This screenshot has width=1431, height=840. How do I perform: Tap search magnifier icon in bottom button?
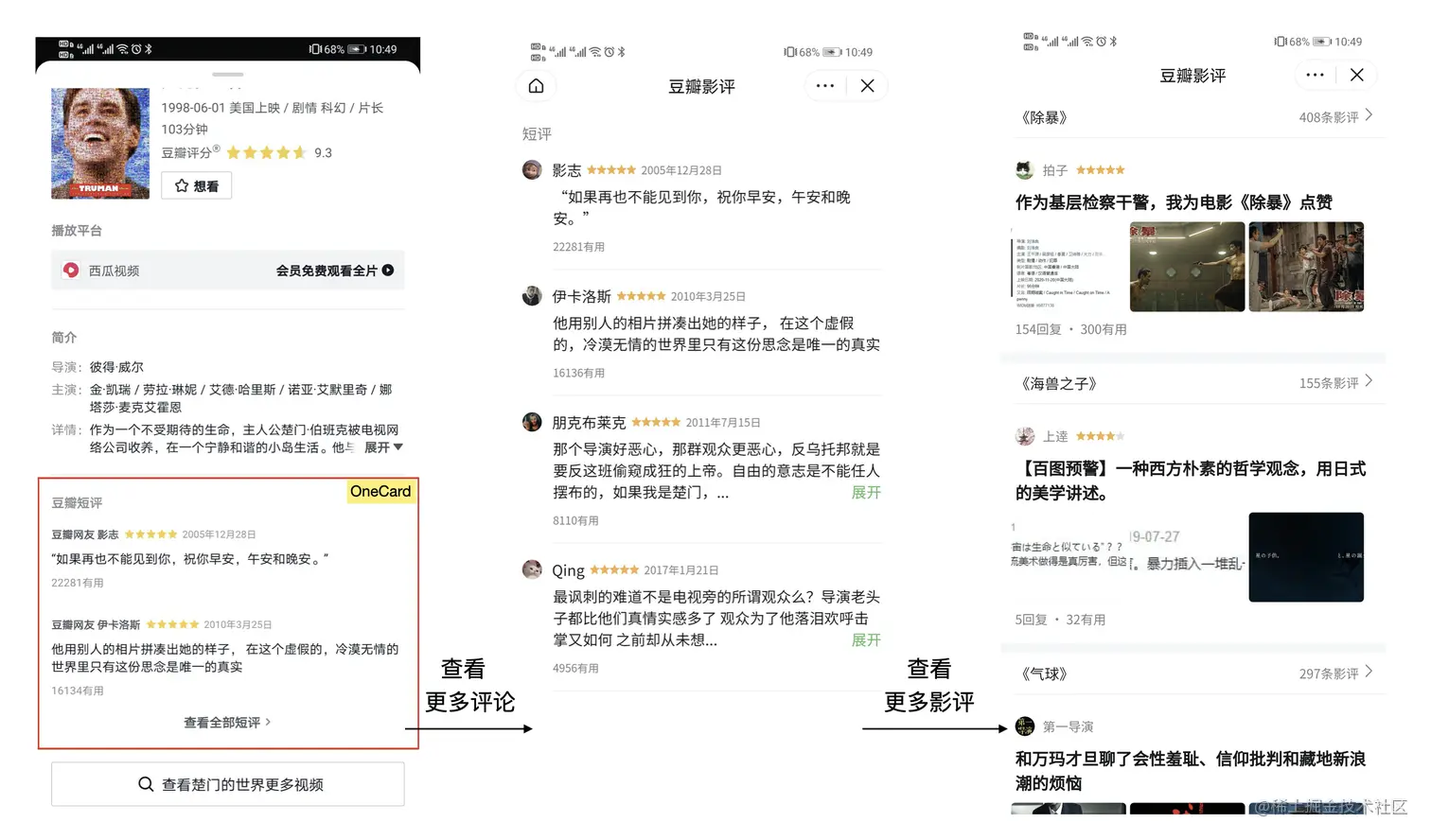click(x=146, y=784)
